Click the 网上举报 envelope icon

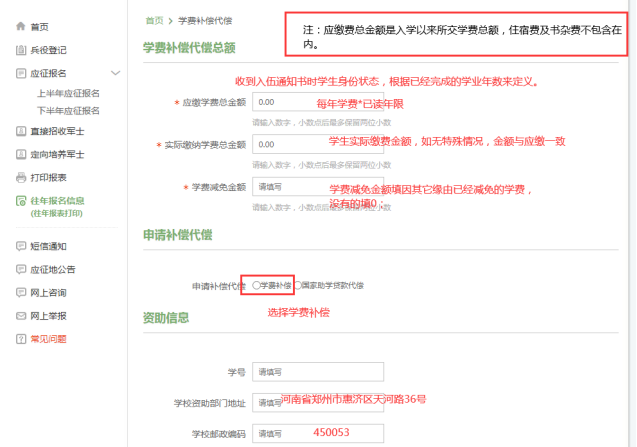click(21, 316)
